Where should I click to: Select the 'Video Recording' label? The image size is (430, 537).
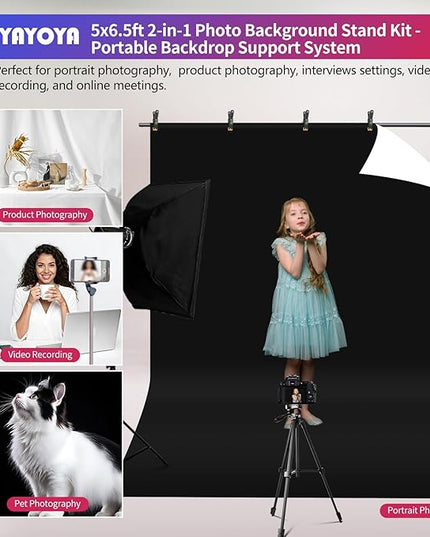(x=40, y=355)
